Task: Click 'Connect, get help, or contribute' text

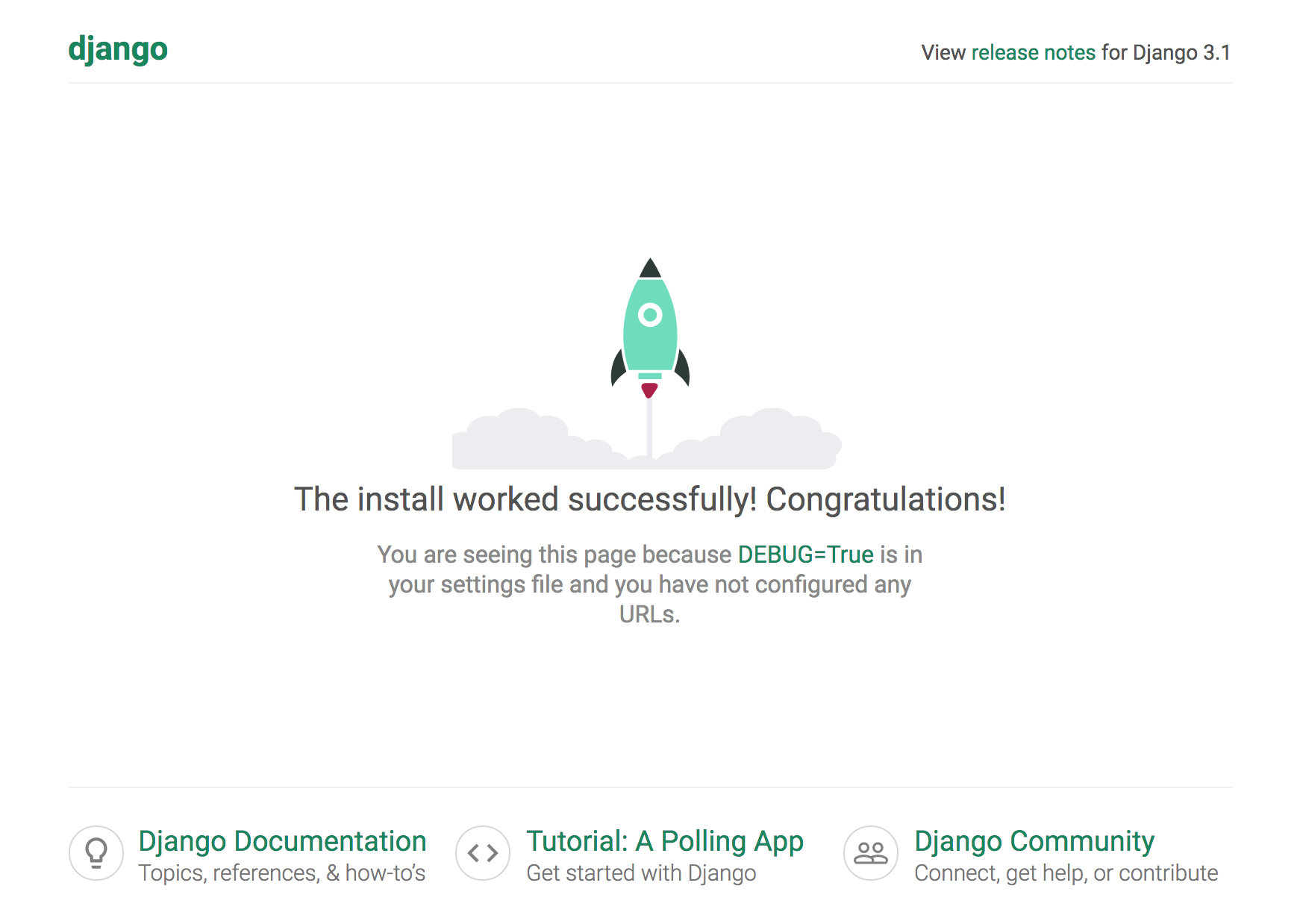Action: coord(1066,873)
